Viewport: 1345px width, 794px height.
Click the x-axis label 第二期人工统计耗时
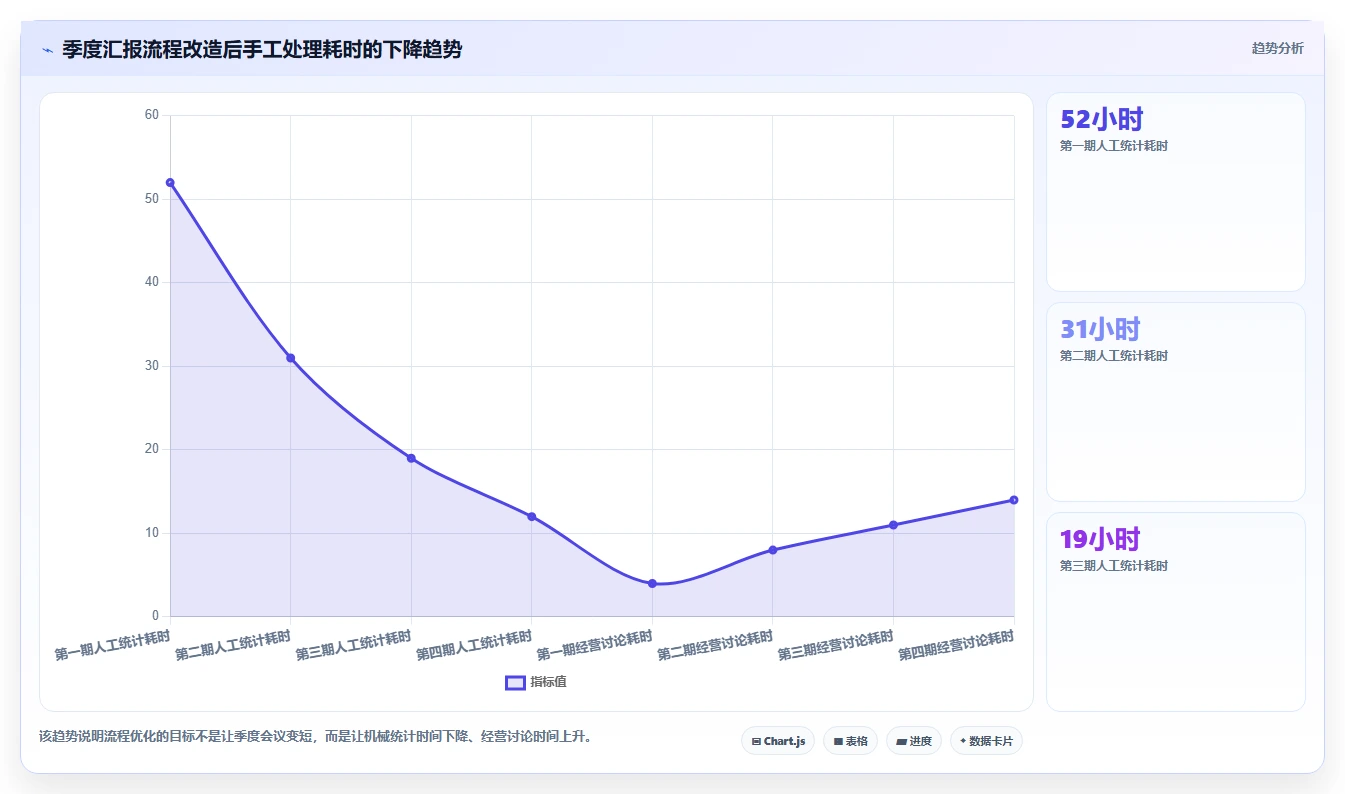[233, 646]
